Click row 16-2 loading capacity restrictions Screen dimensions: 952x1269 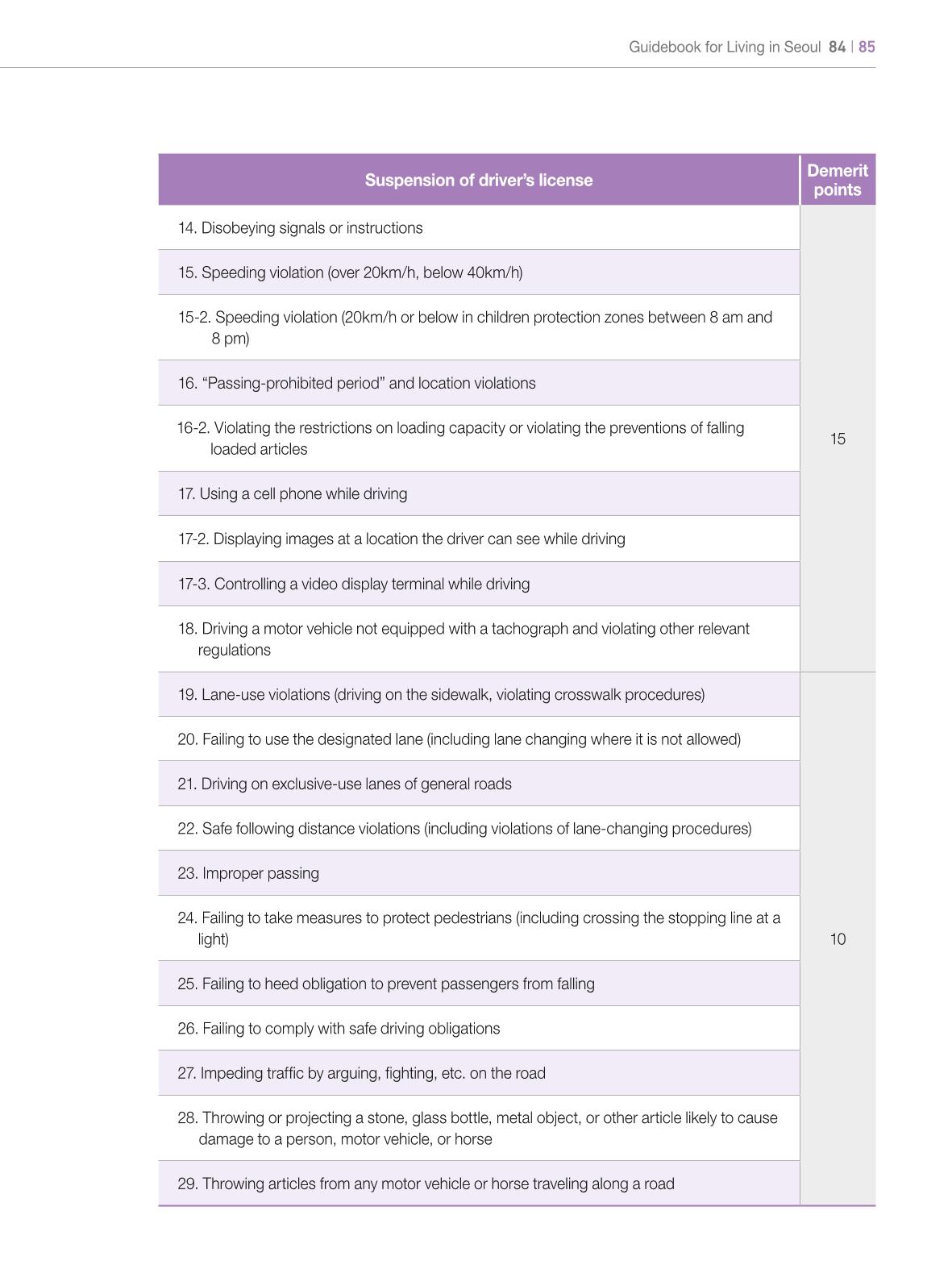coord(479,439)
